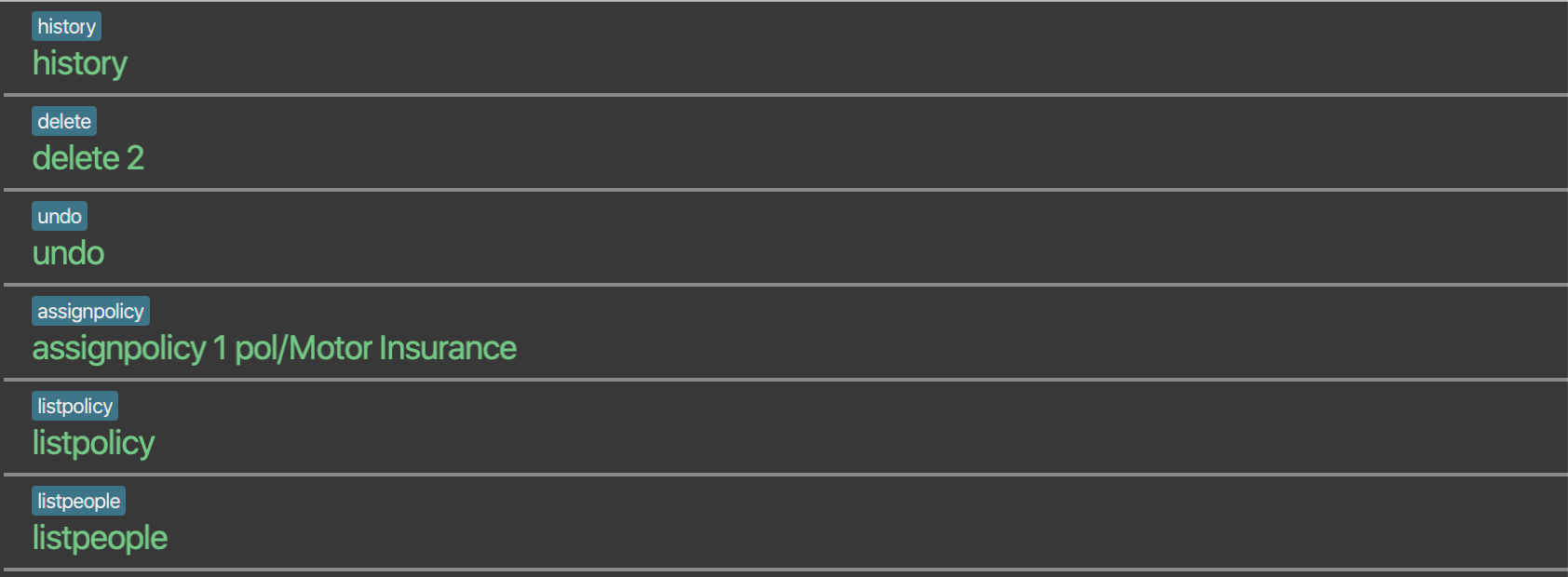Select the 'assignpolicy 1 pol/Motor Insurance' command

click(x=274, y=348)
